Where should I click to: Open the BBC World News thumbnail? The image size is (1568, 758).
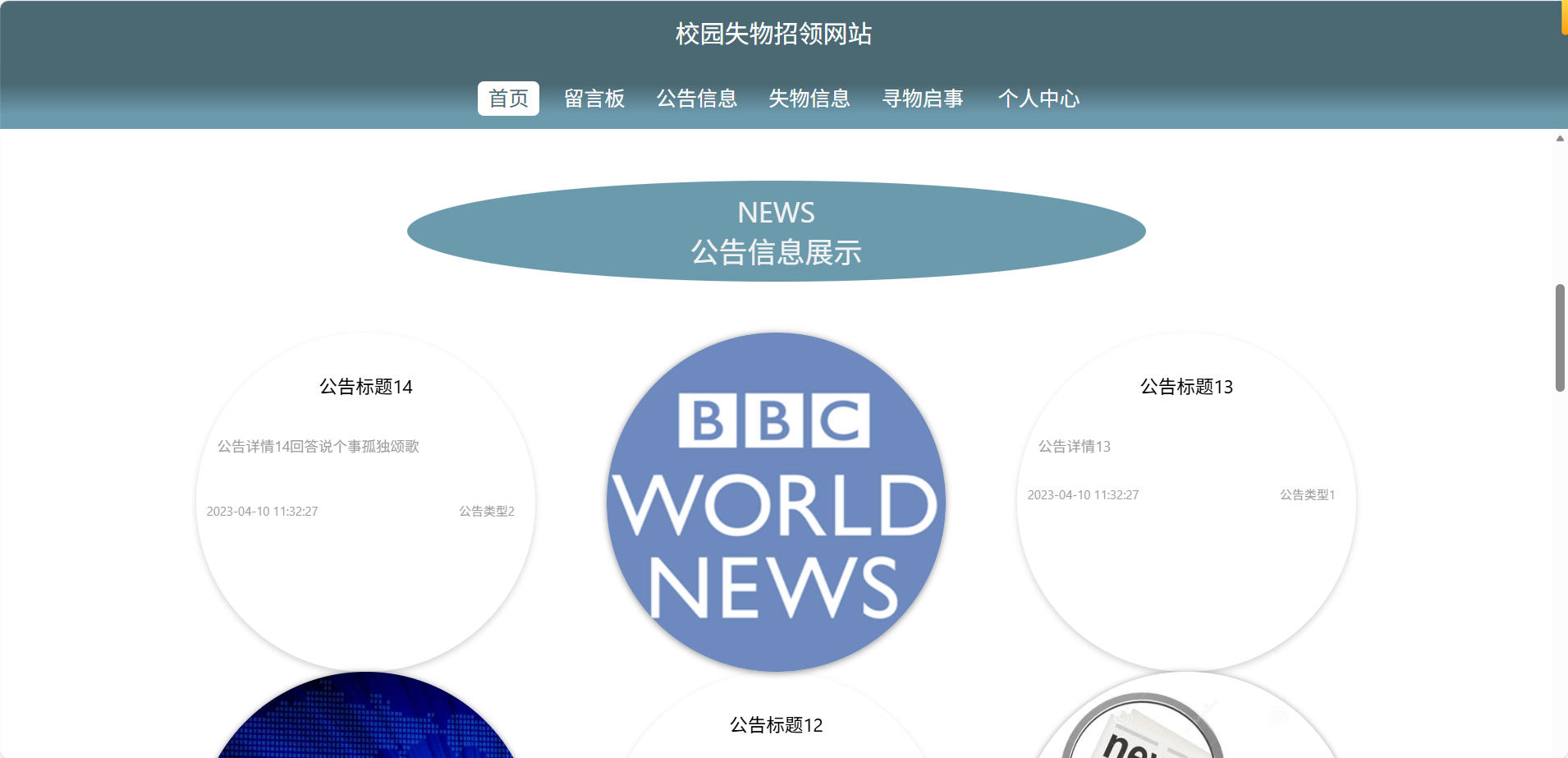776,502
